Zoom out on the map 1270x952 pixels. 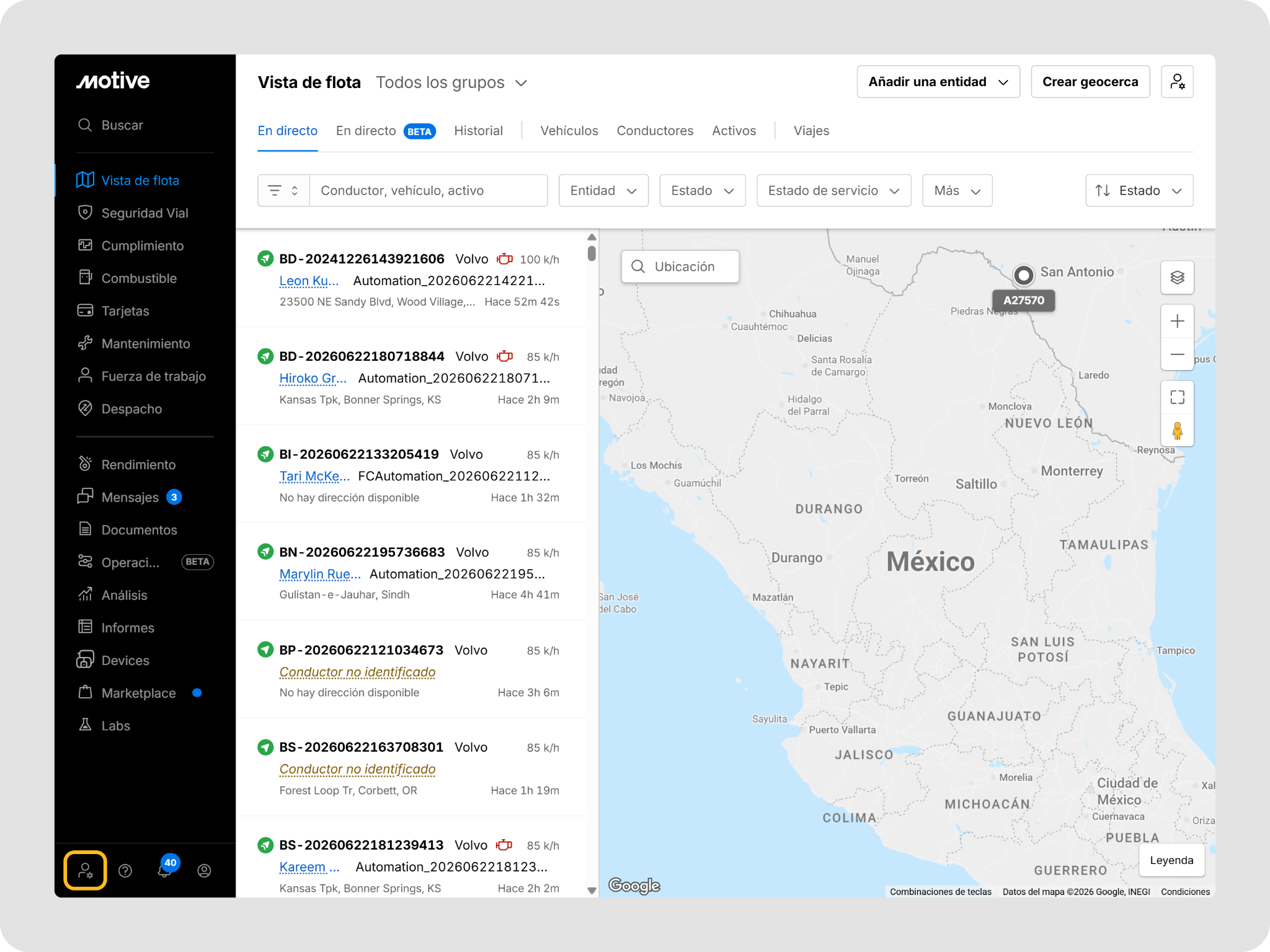click(x=1177, y=355)
